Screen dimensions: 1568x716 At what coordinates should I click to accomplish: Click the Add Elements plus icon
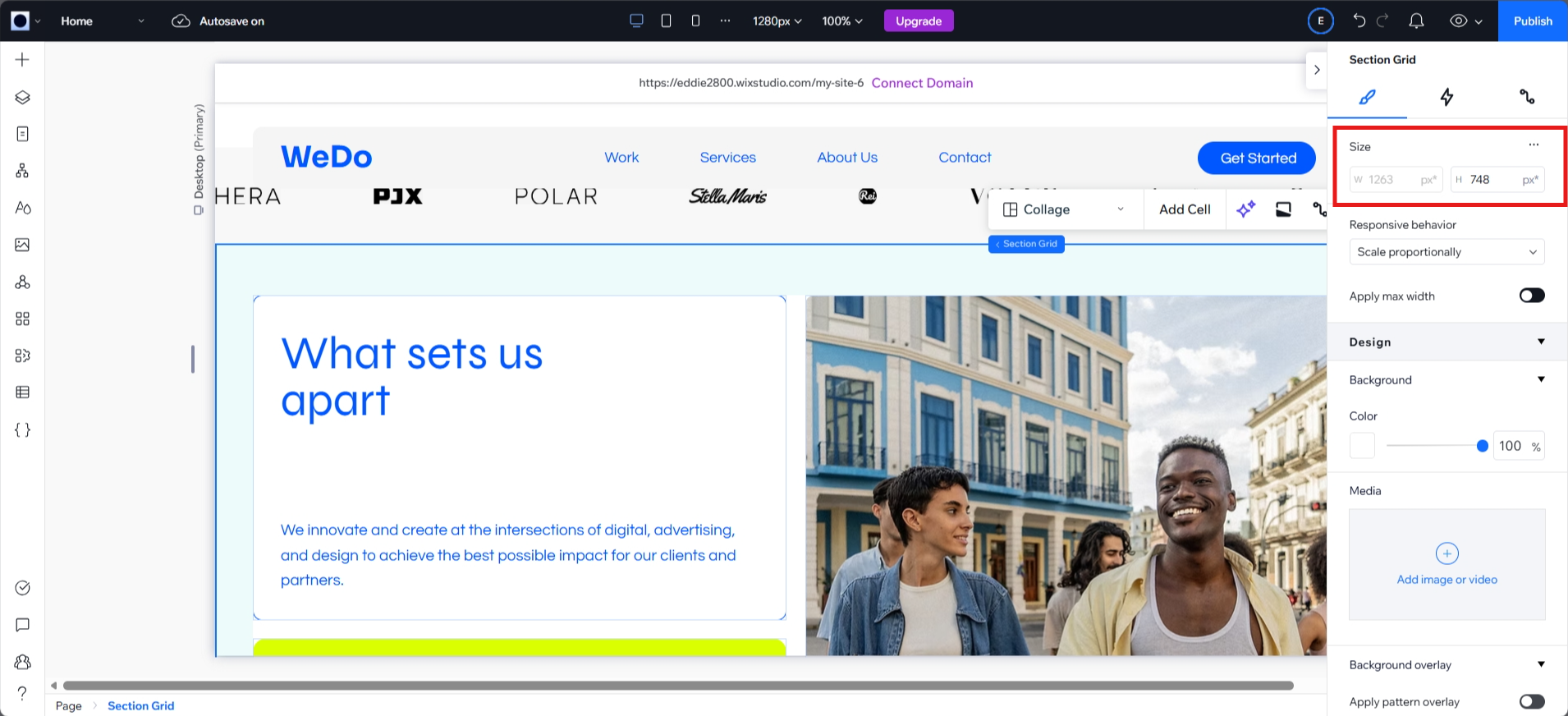click(22, 60)
